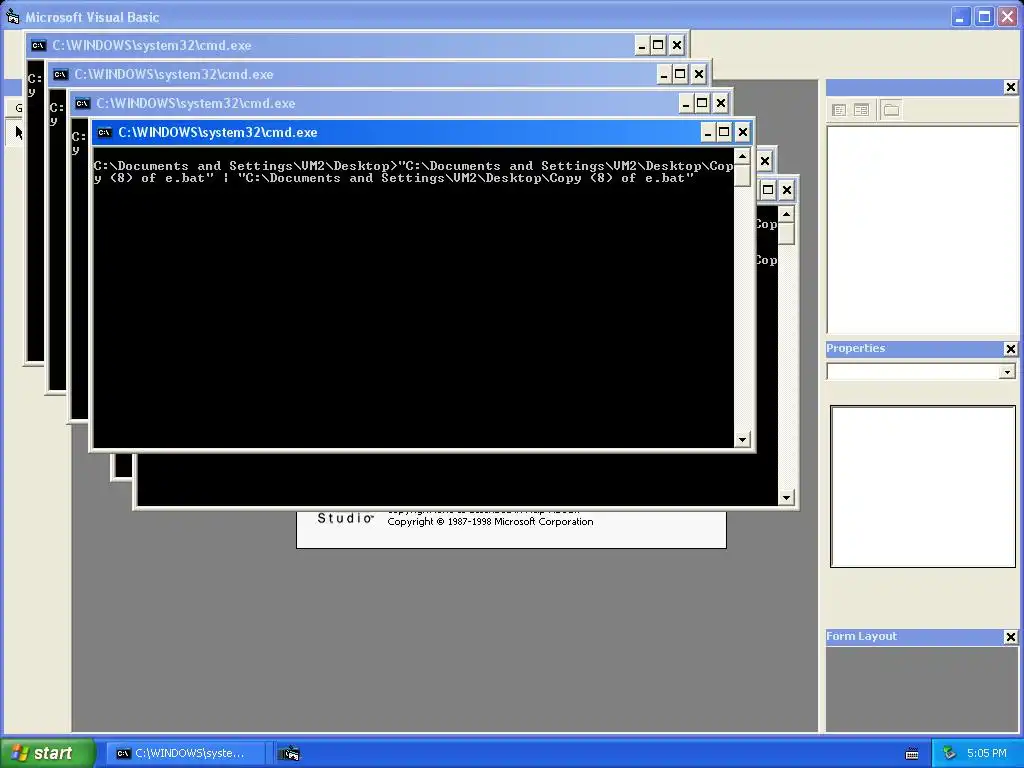Click the Properties object combo box field
1024x768 pixels.
coord(921,372)
